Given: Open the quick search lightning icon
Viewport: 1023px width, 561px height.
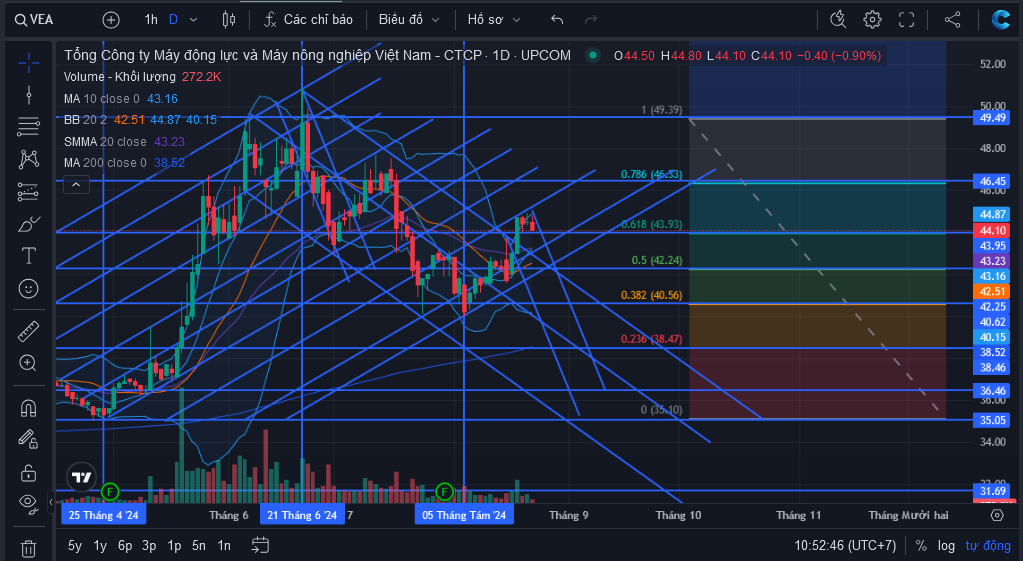Looking at the screenshot, I should [x=838, y=20].
